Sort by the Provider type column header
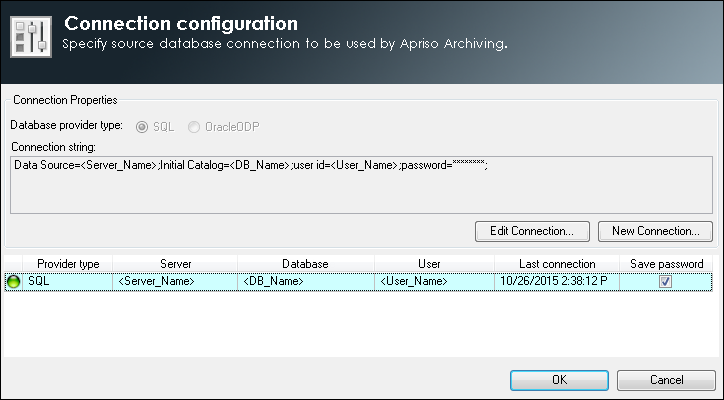This screenshot has width=724, height=400. [x=68, y=263]
